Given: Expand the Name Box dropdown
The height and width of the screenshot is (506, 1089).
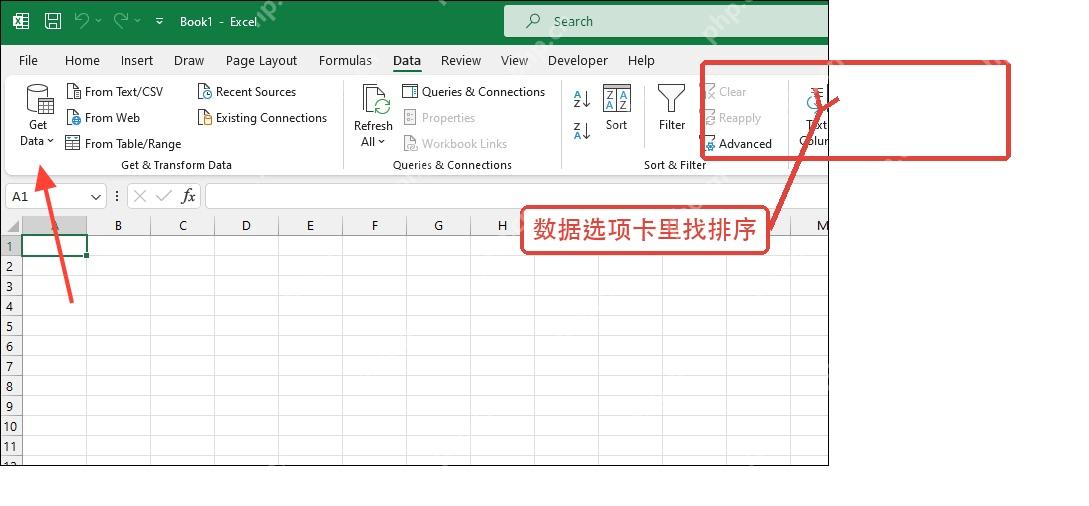Looking at the screenshot, I should pos(97,196).
